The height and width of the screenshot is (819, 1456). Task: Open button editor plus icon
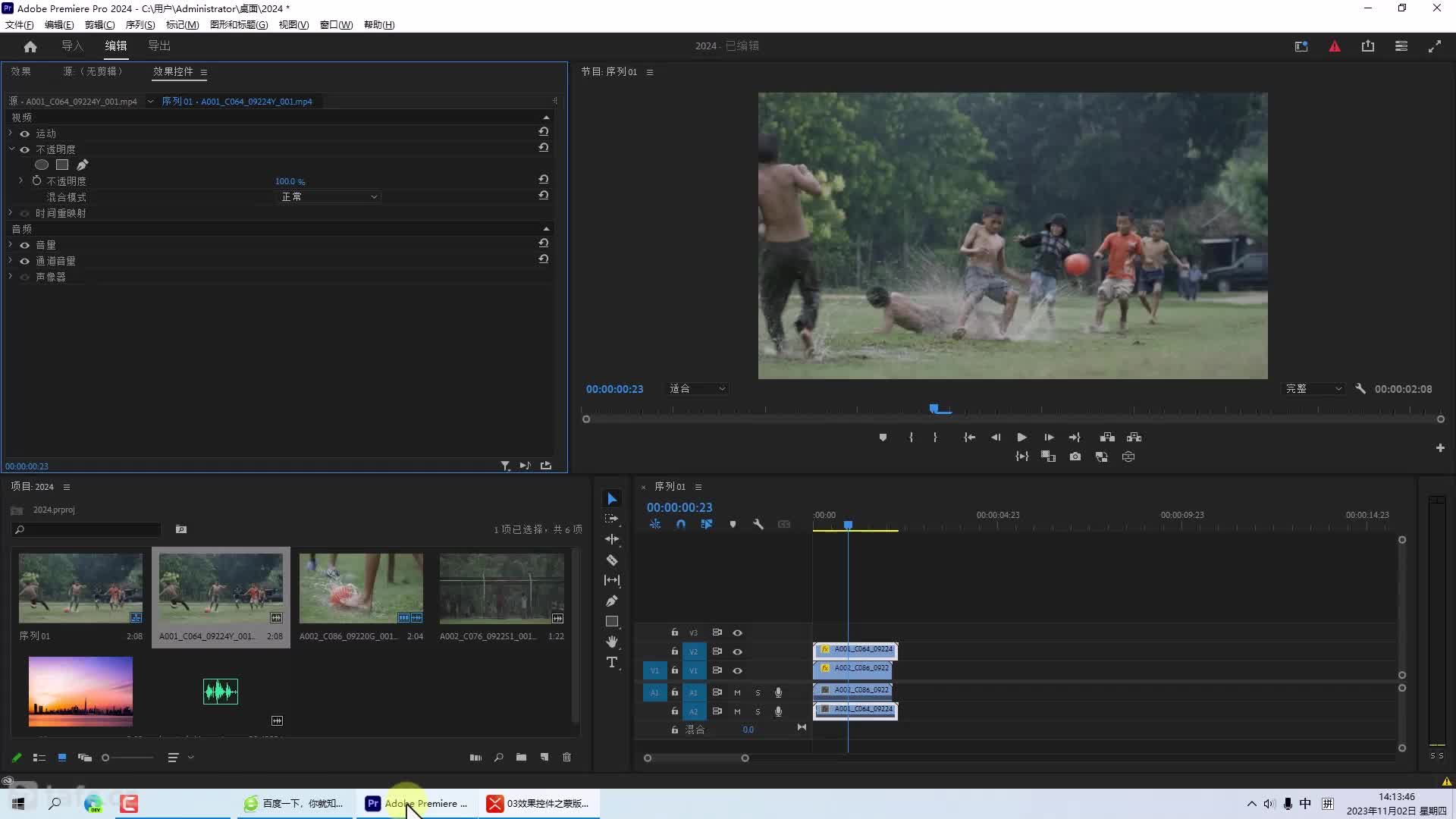(x=1440, y=448)
